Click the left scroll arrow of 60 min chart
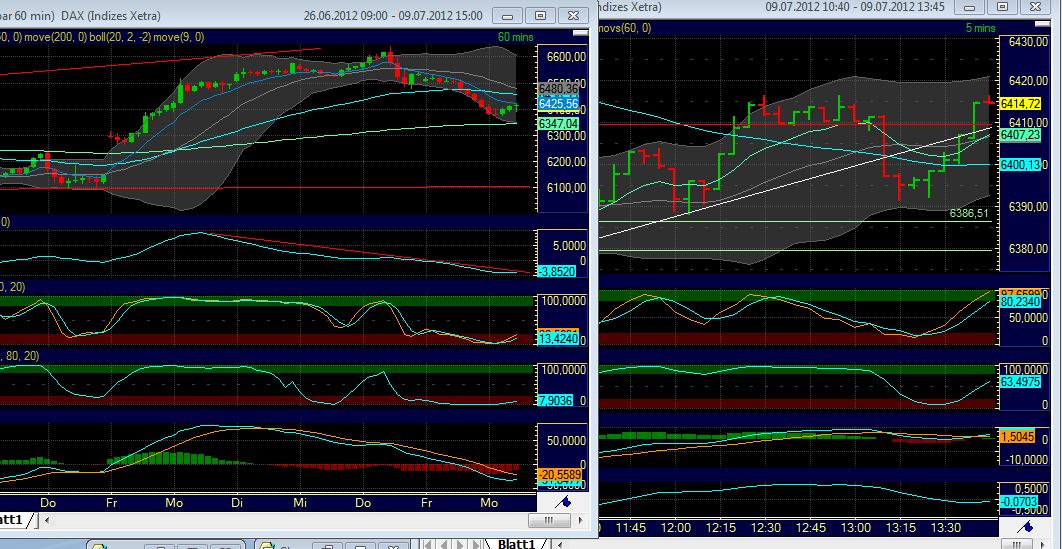The image size is (1062, 549). click(x=46, y=520)
